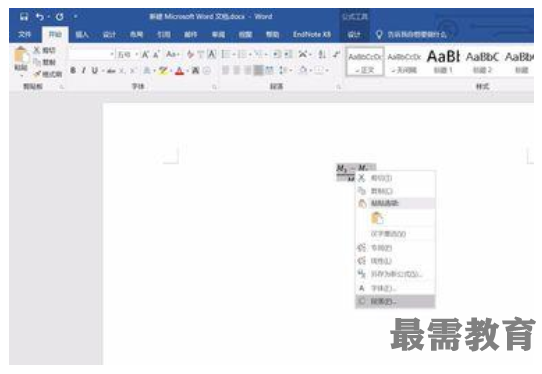Click the Cut (剪切) scissors in the ribbon
The image size is (542, 374).
44,50
